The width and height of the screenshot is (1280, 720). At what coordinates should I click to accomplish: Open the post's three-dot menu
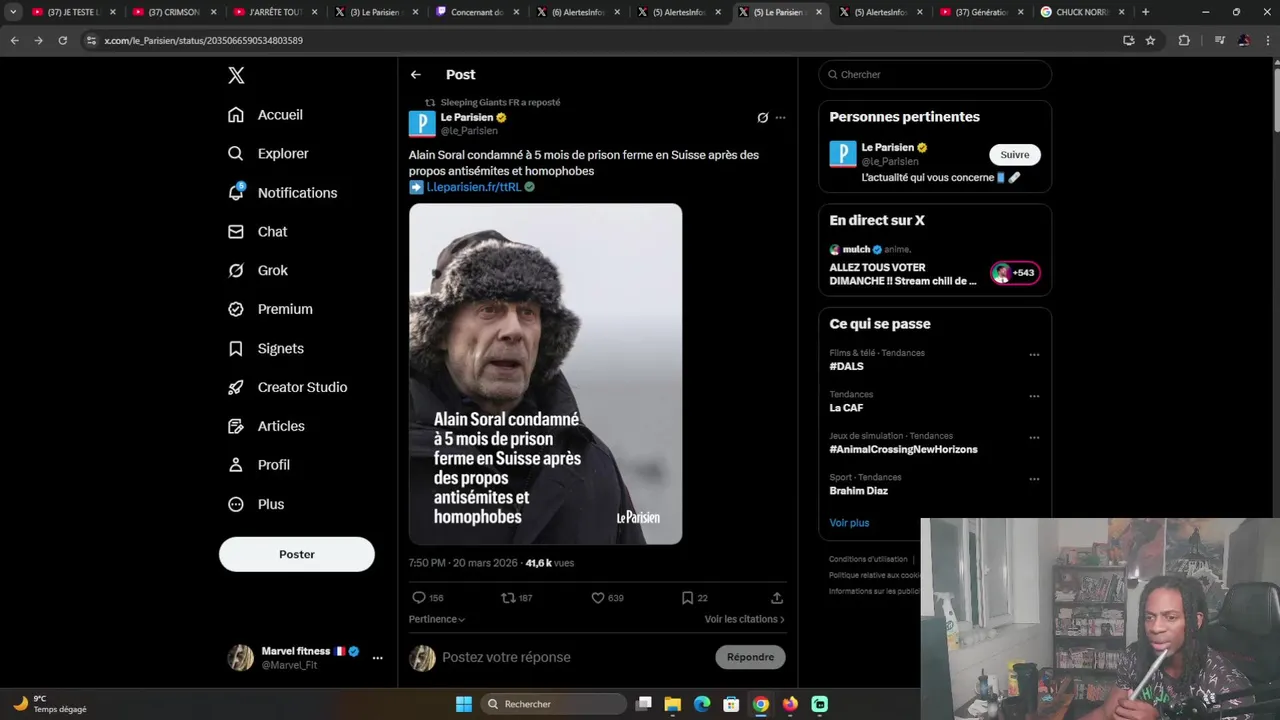[x=781, y=118]
